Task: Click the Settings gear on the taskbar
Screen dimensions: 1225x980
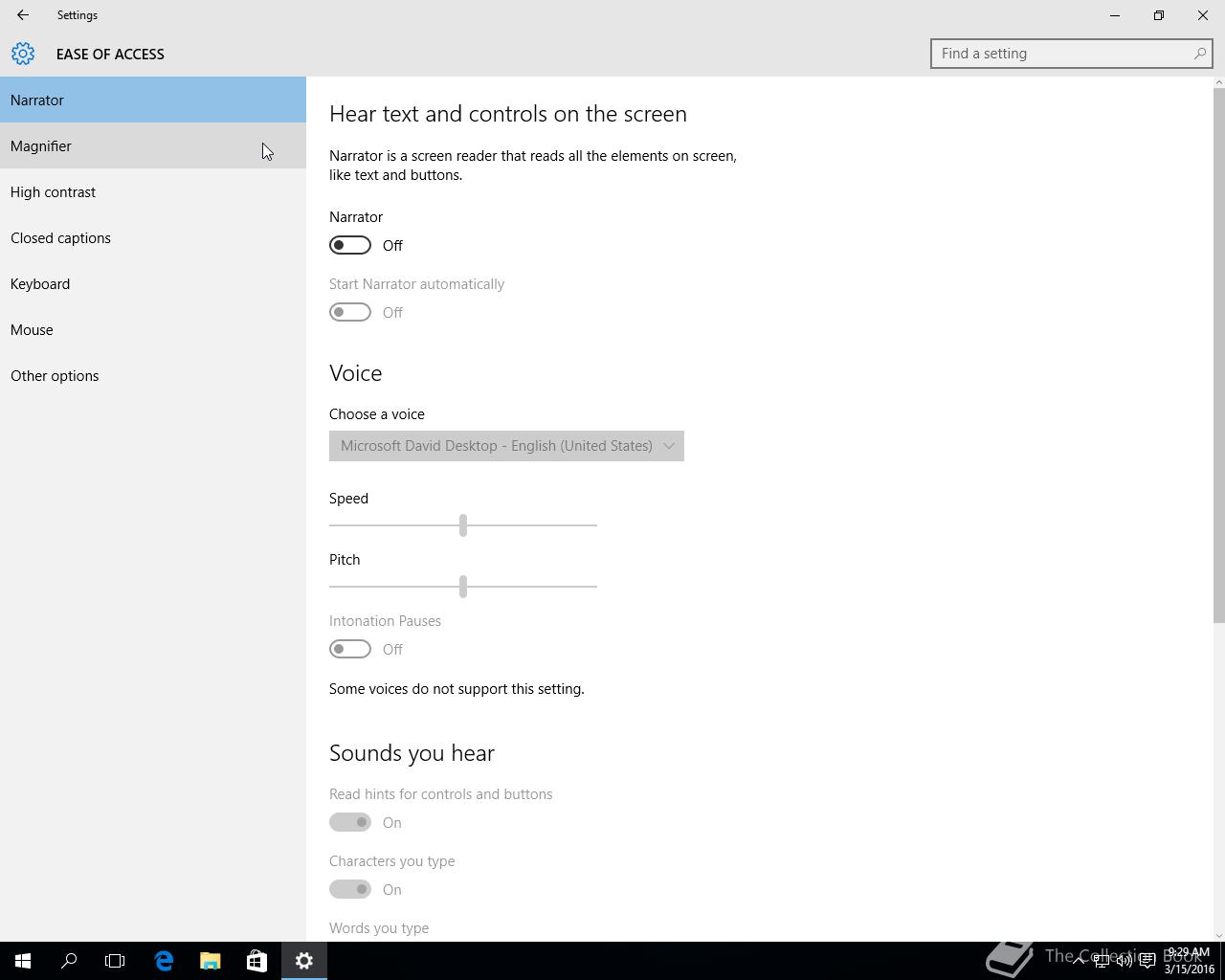Action: coord(304,961)
